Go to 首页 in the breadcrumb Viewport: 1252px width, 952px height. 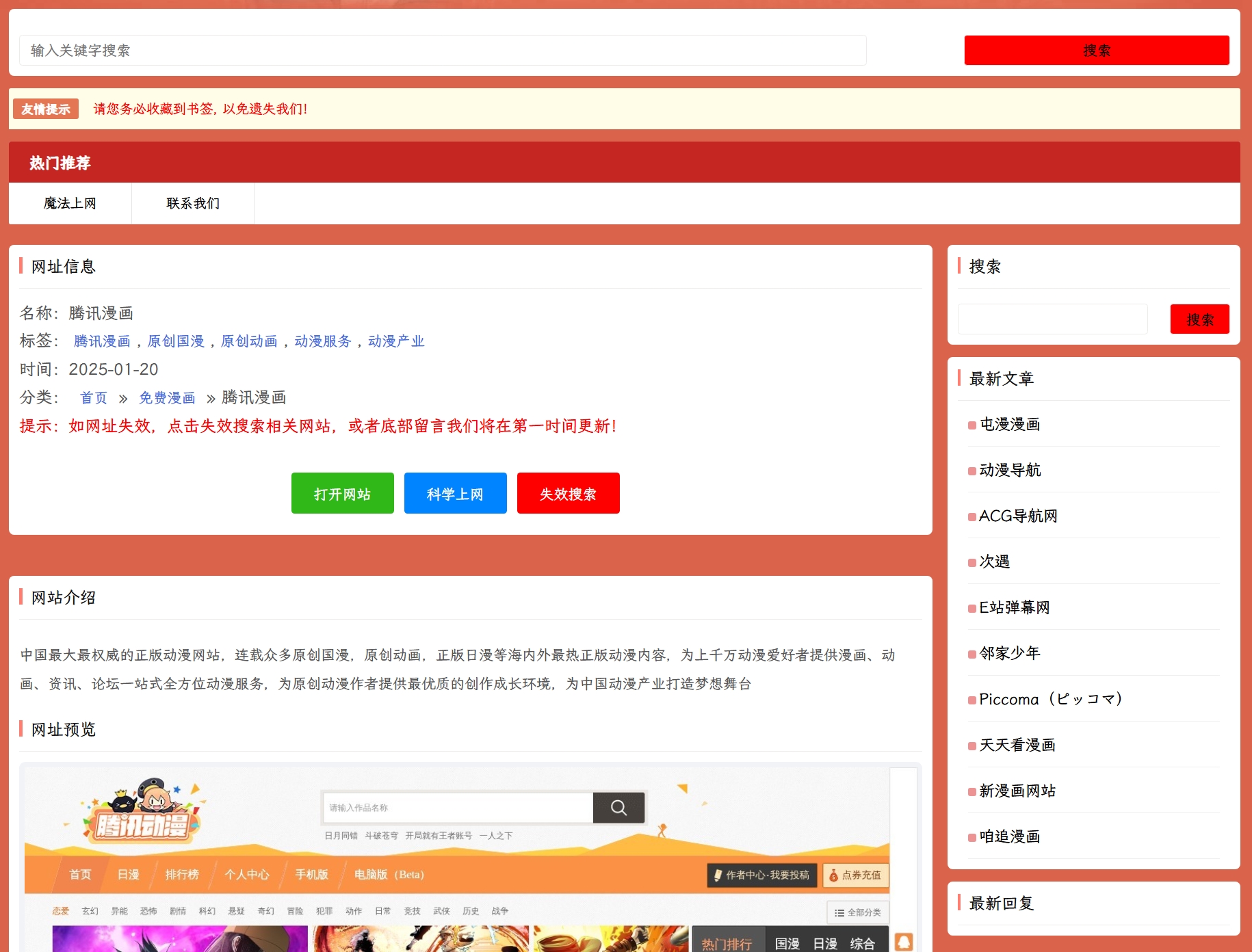pyautogui.click(x=94, y=398)
